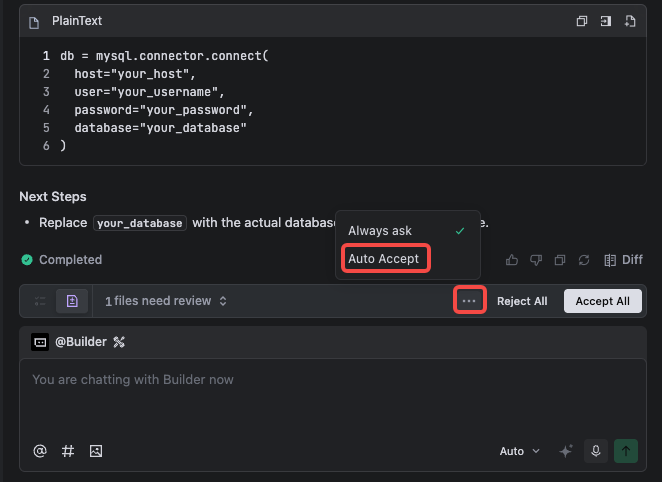
Task: Click the # context icon
Action: [68, 451]
